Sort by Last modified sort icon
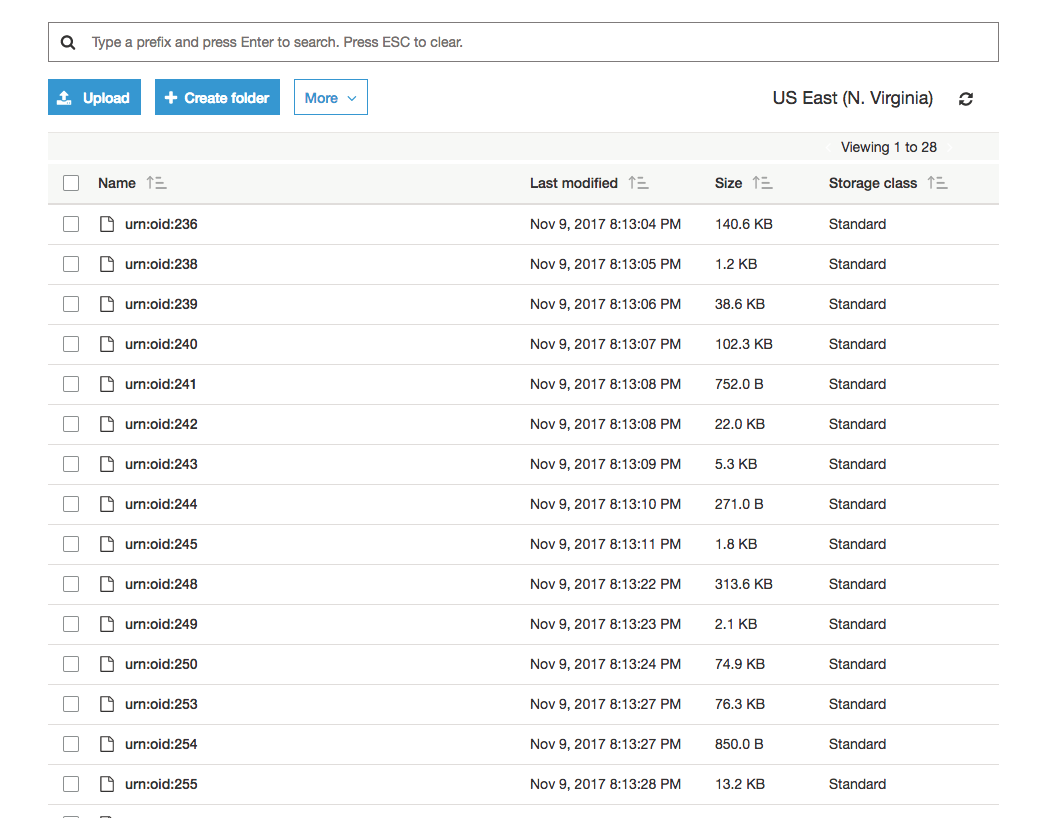The height and width of the screenshot is (818, 1063). coord(638,183)
